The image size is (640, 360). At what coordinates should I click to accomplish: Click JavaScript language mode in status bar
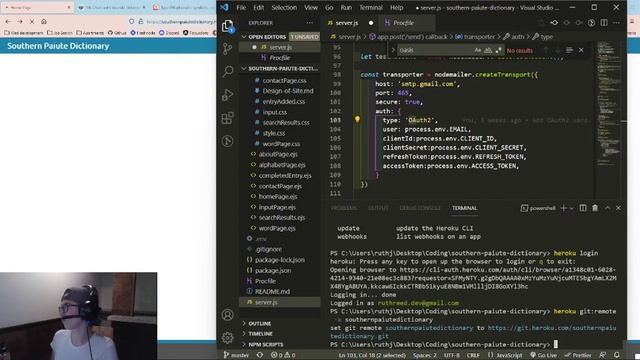(x=504, y=355)
